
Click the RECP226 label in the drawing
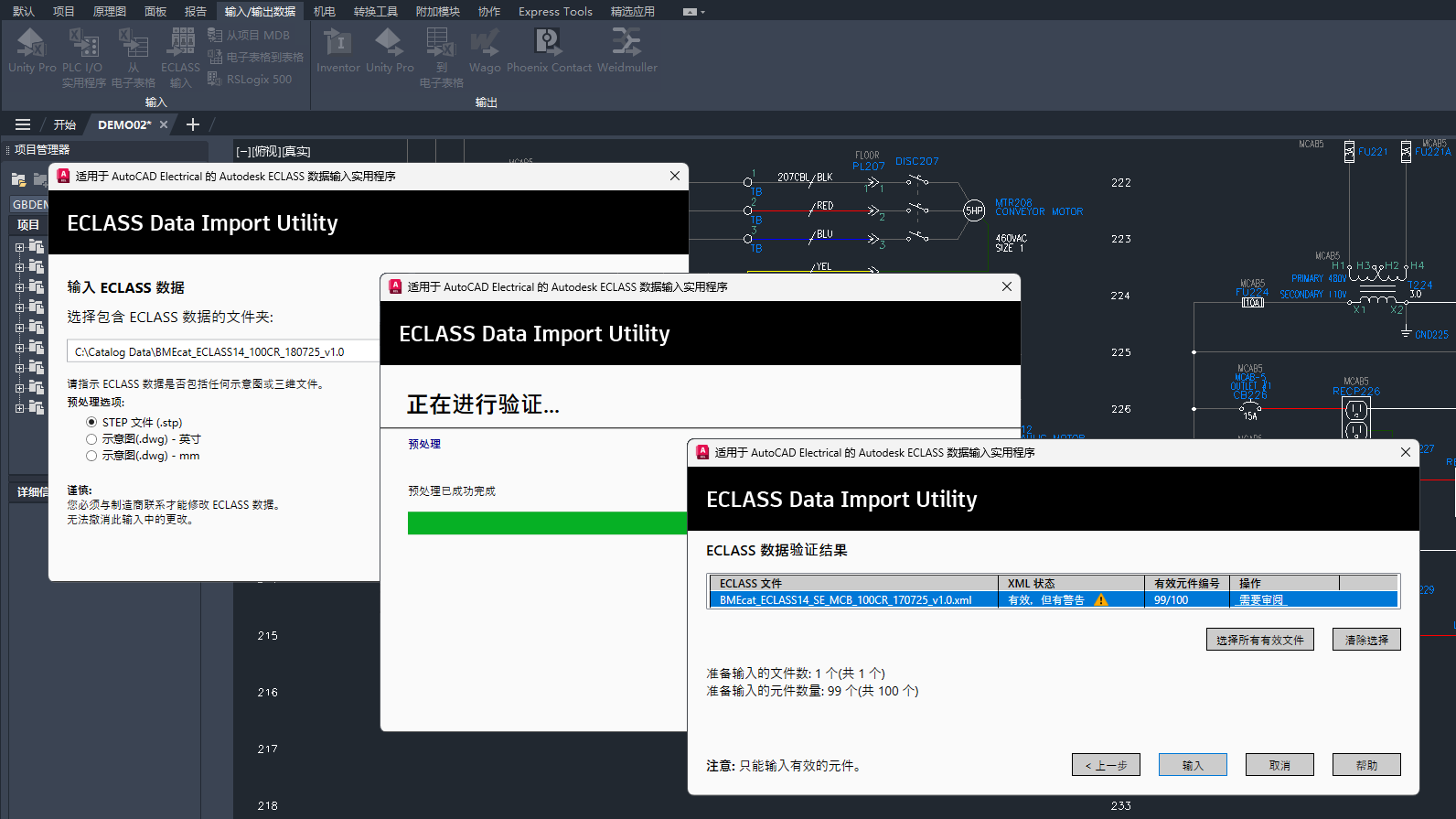click(x=1356, y=392)
